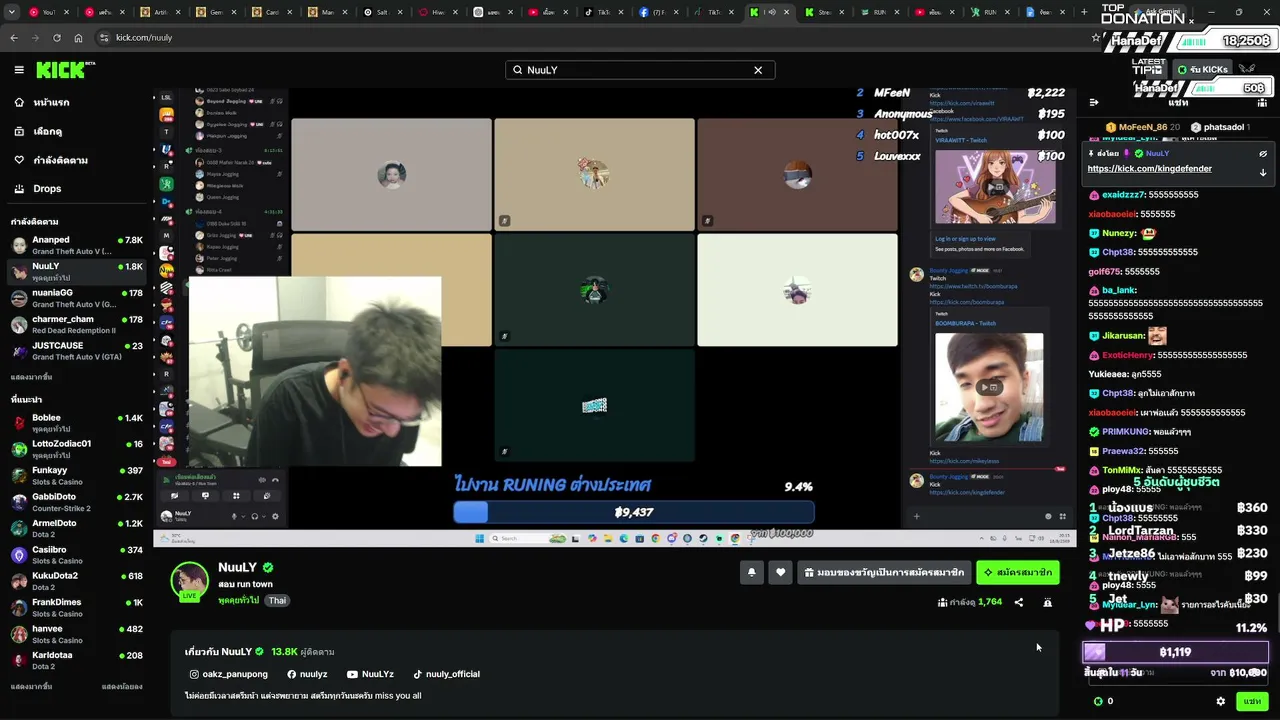The width and height of the screenshot is (1280, 720).
Task: Expand following list with แสดงมากขึ้น
Action: pyautogui.click(x=31, y=377)
